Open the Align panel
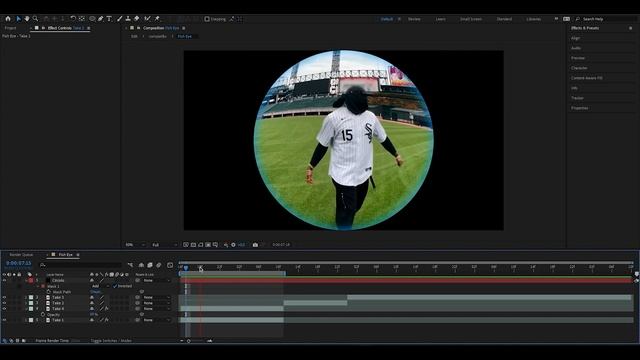This screenshot has width=640, height=360. pyautogui.click(x=576, y=38)
